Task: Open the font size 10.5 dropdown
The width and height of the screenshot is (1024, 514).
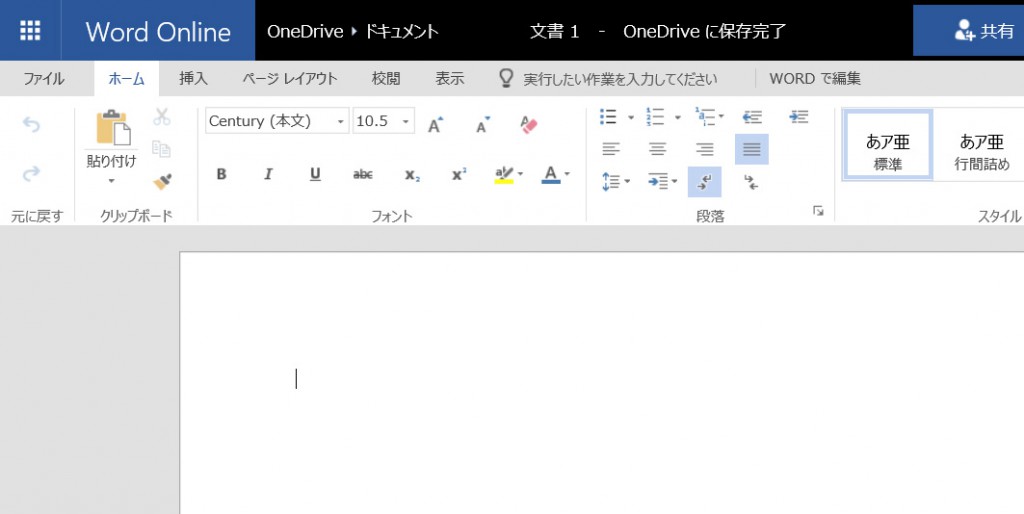Action: [x=406, y=121]
